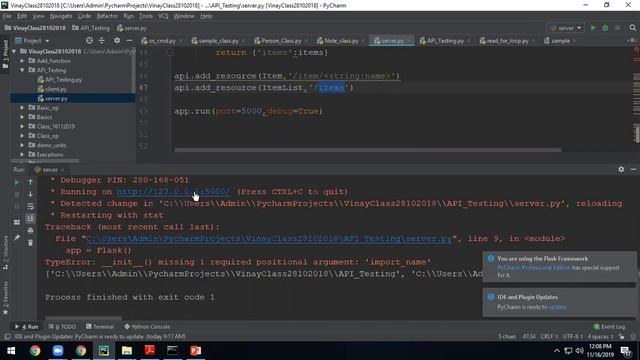Open the Navigate menu
640x360 pixels.
(x=61, y=16)
